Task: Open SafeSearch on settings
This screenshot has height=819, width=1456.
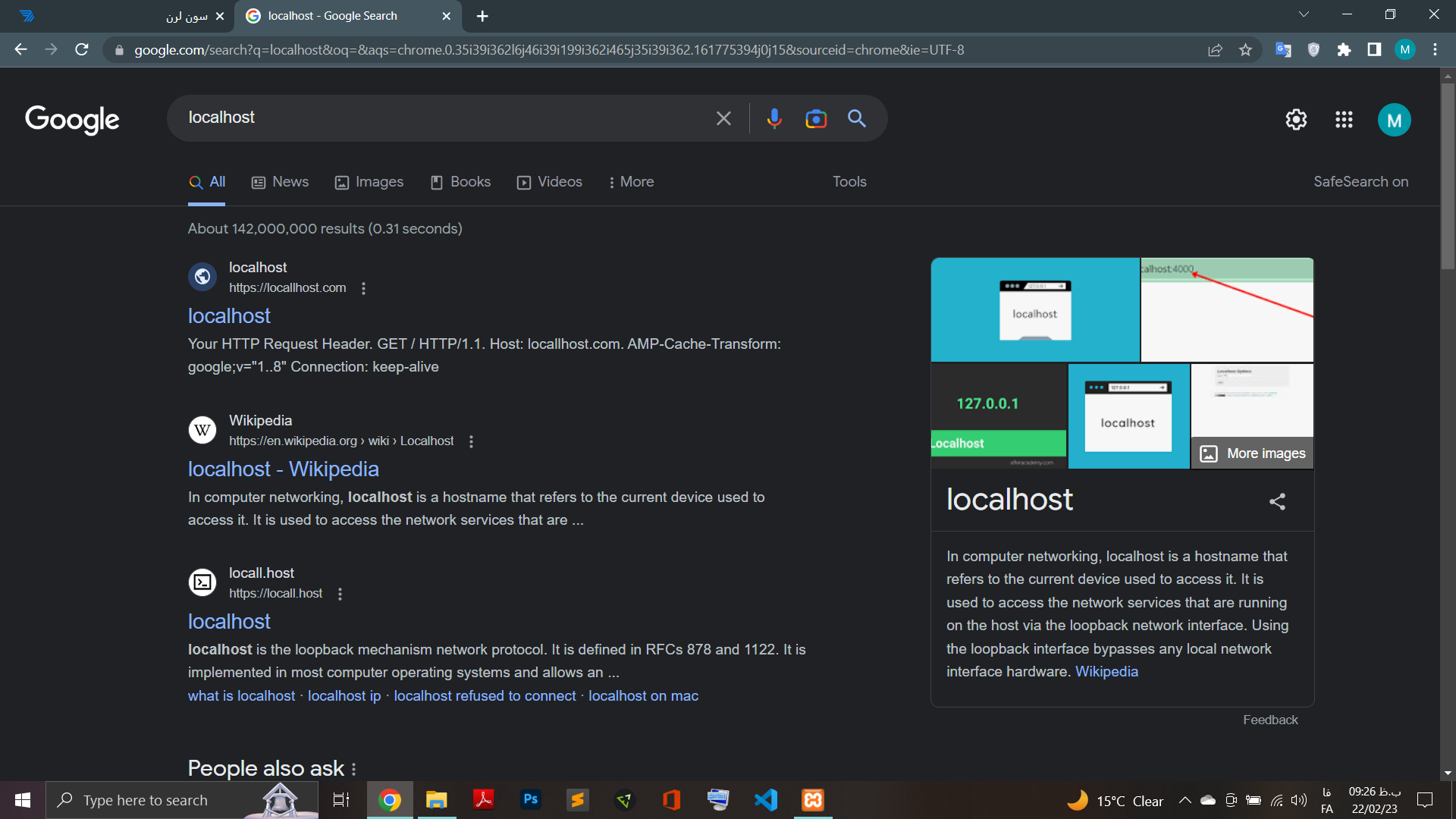Action: (1360, 182)
